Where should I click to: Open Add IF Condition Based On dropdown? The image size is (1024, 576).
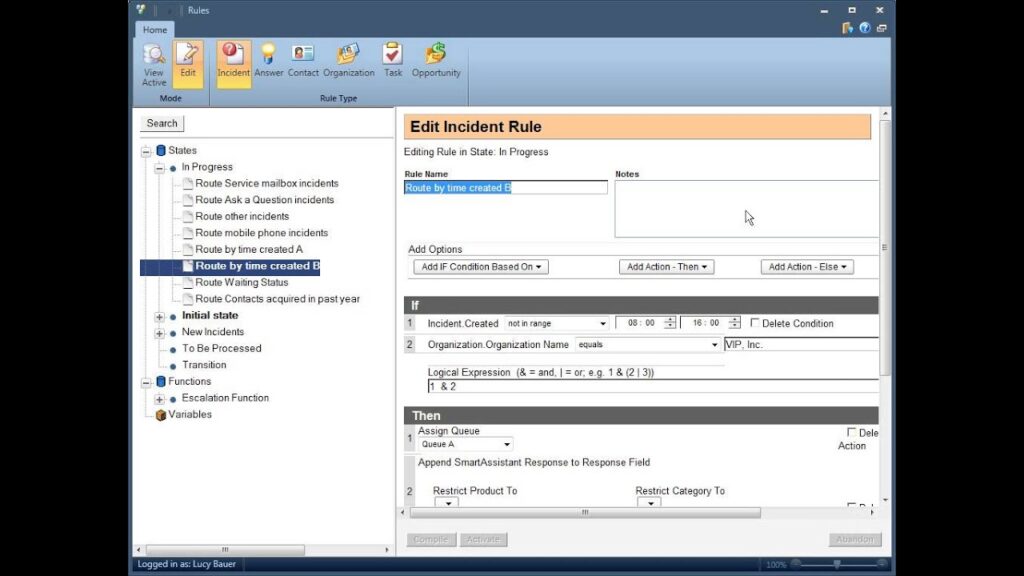[481, 266]
